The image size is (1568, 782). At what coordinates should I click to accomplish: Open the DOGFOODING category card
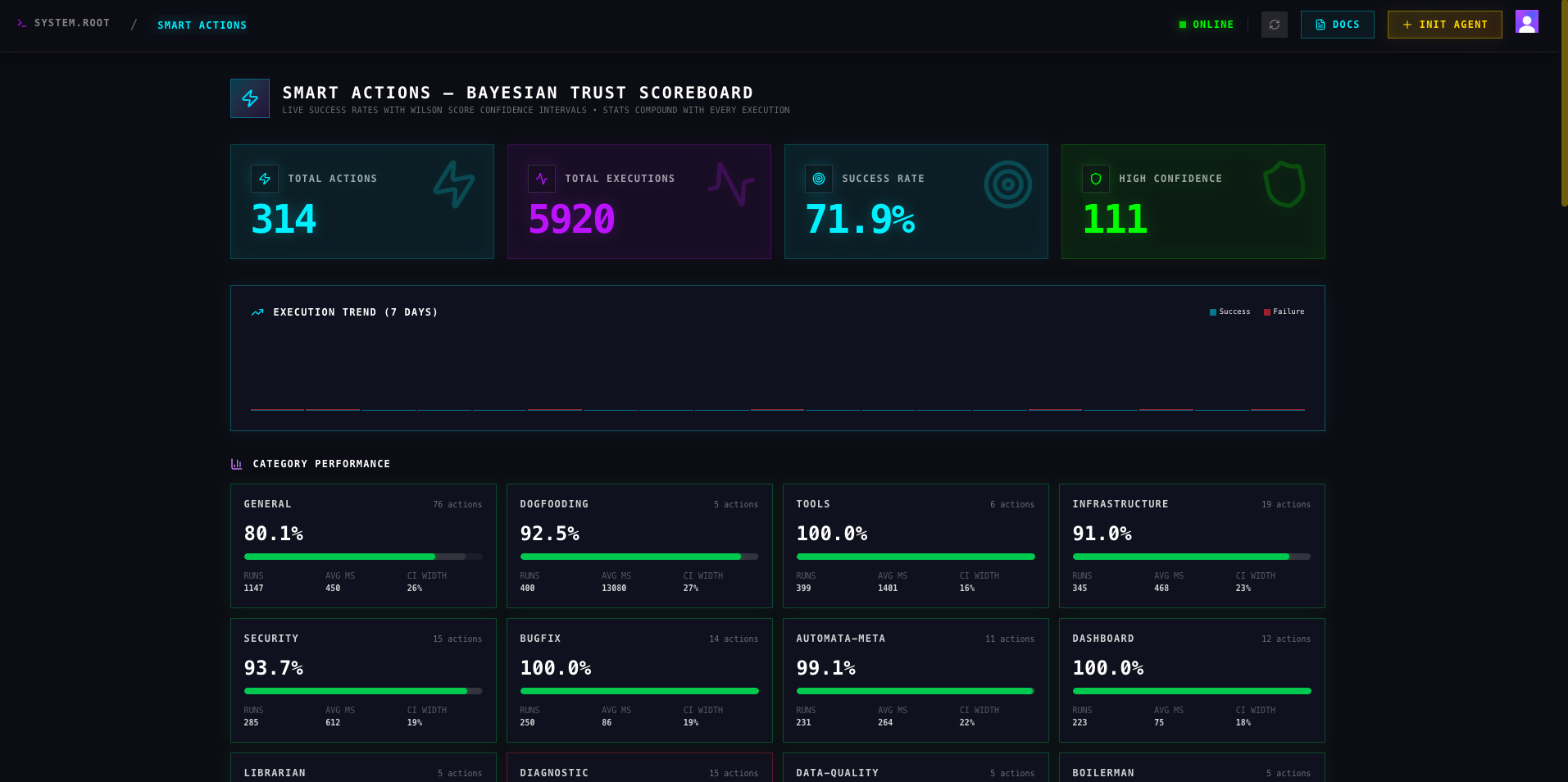click(639, 546)
